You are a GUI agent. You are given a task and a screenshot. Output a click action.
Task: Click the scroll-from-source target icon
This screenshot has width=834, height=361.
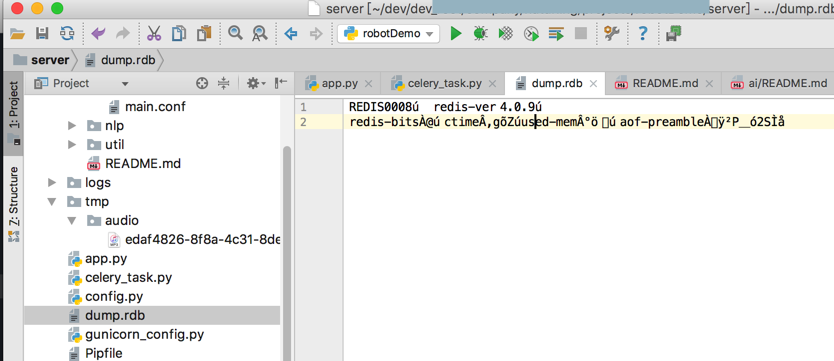(201, 83)
